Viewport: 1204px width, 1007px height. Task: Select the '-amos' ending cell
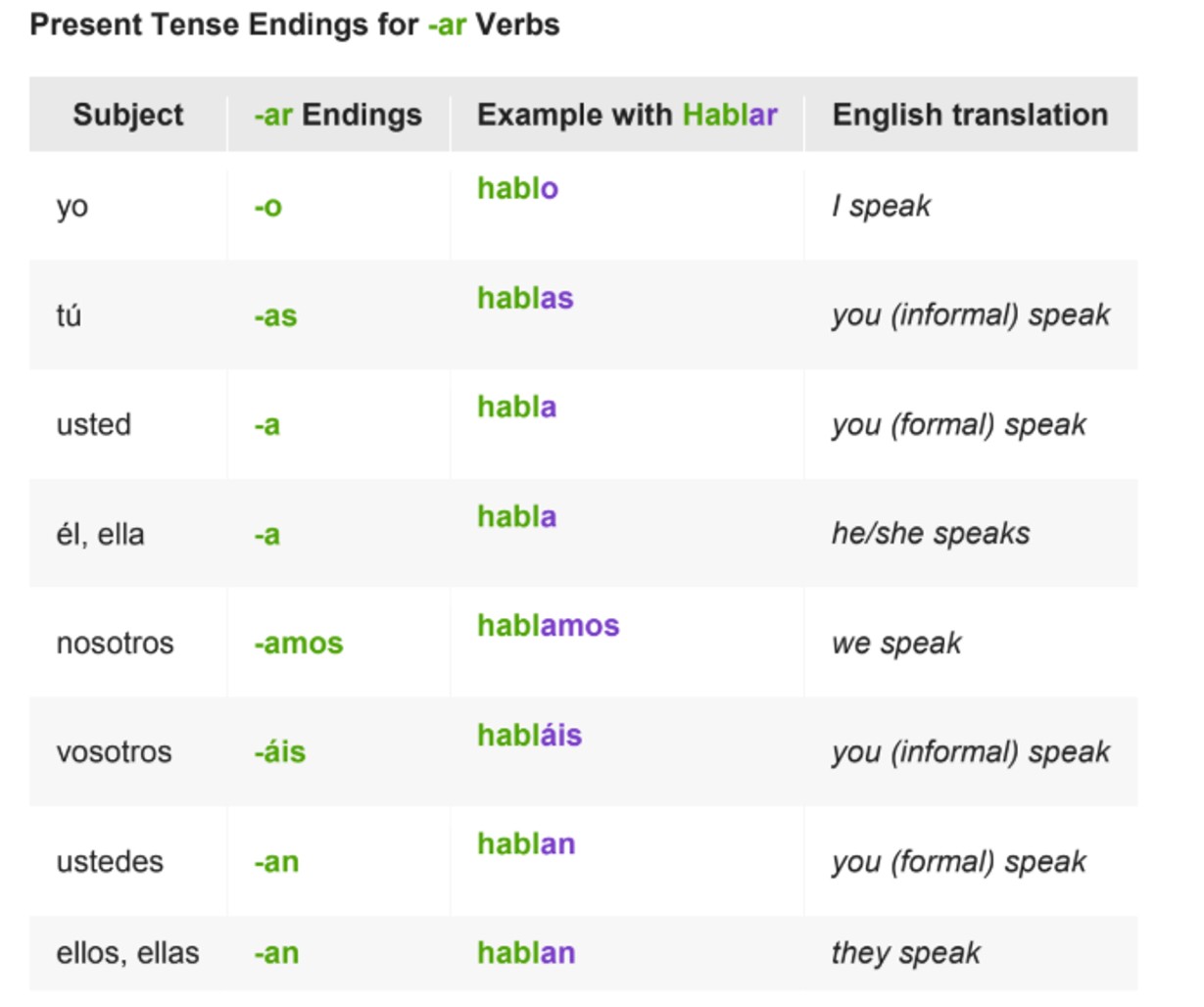[x=299, y=644]
